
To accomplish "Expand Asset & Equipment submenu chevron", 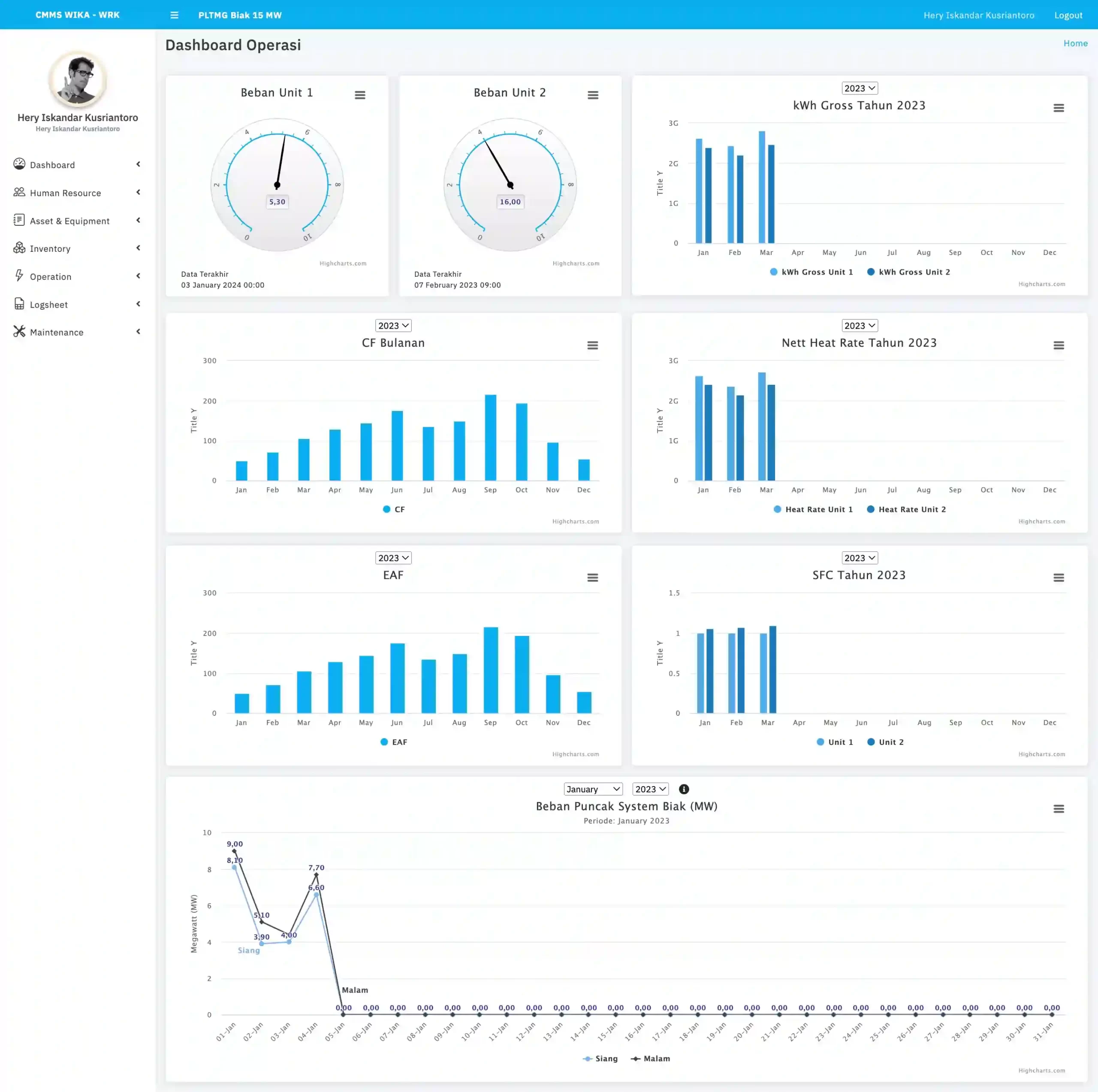I will 138,220.
